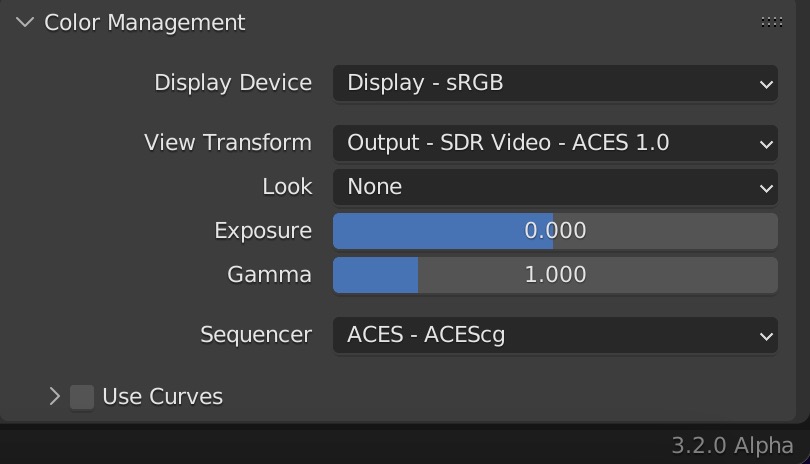Image resolution: width=810 pixels, height=464 pixels.
Task: Click the Exposure slider field
Action: click(555, 231)
